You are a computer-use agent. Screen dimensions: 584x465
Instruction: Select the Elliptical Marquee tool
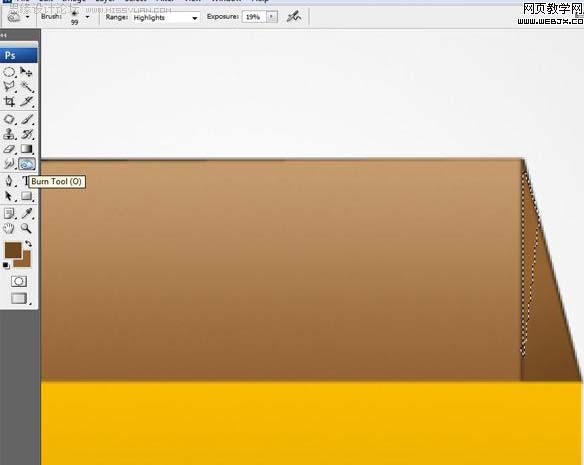pos(9,72)
